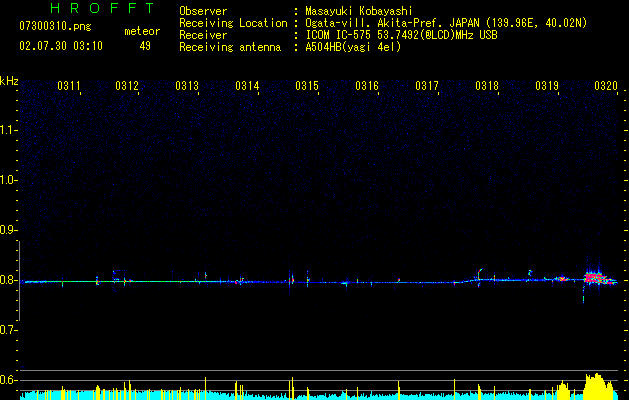Click time marker 0318
The image size is (629, 400).
tap(487, 86)
